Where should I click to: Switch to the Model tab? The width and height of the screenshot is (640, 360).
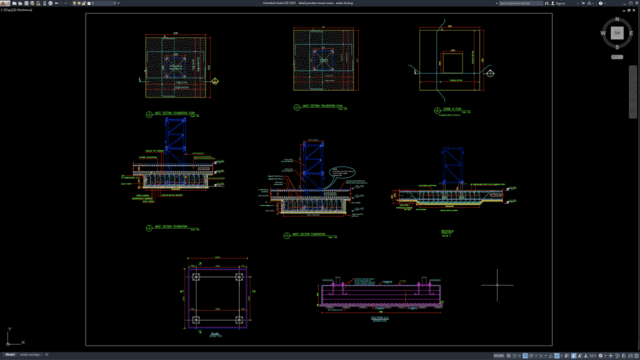[x=10, y=355]
